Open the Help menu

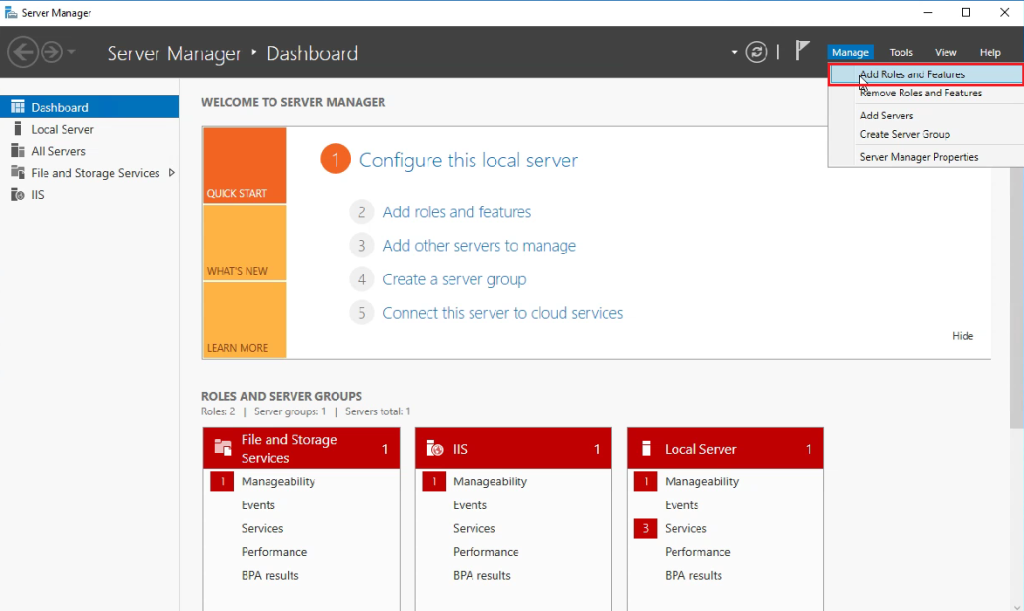point(989,52)
